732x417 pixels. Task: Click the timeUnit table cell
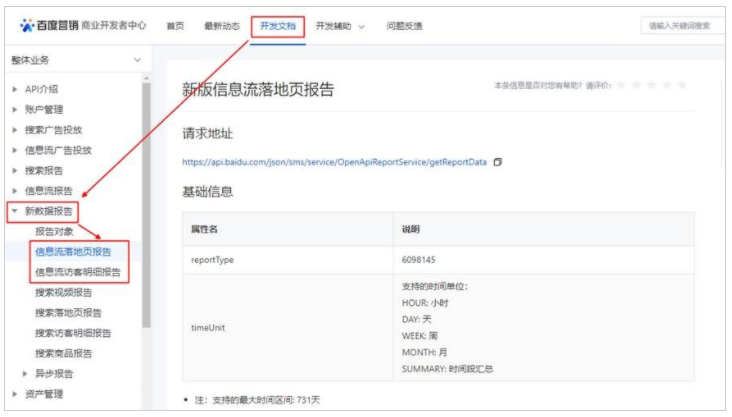[x=288, y=327]
